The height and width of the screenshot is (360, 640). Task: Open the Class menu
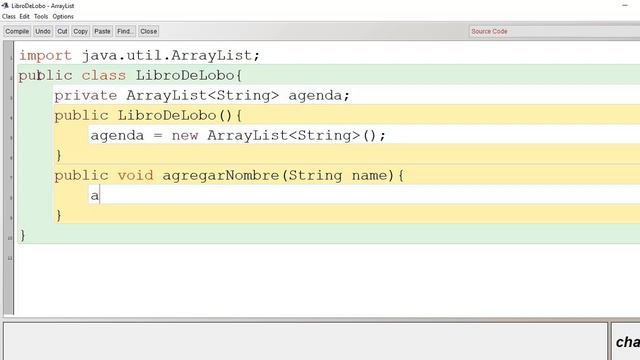click(9, 16)
